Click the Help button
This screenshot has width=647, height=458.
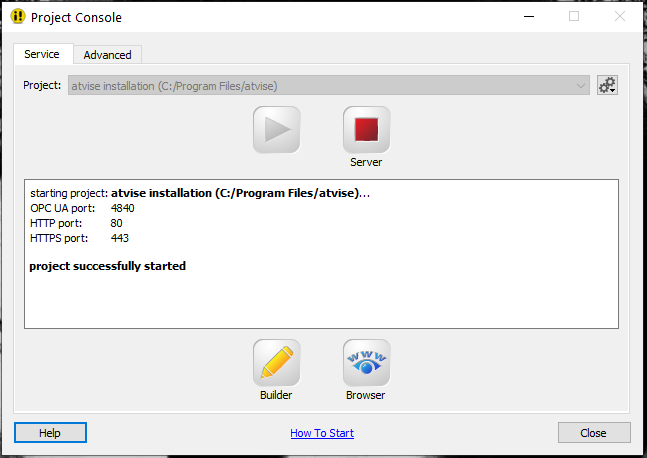coord(50,433)
